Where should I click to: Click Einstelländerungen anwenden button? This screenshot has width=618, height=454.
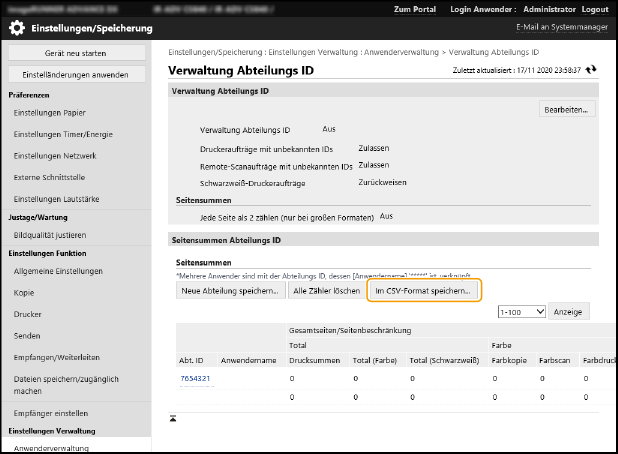click(x=76, y=75)
